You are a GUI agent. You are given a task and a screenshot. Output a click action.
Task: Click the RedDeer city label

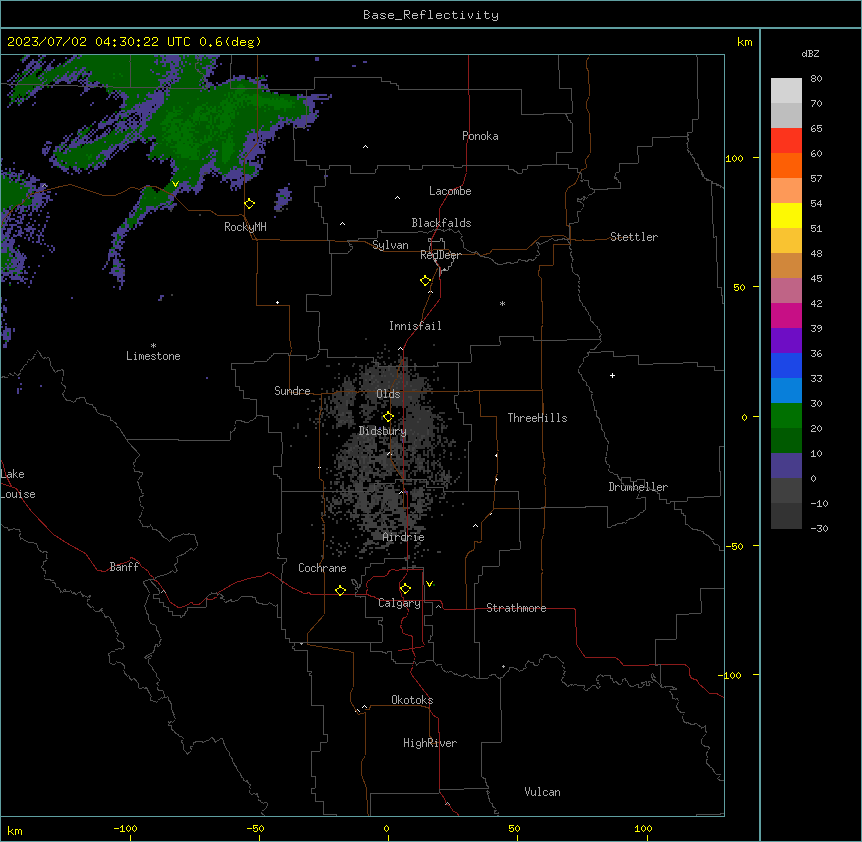pos(440,255)
